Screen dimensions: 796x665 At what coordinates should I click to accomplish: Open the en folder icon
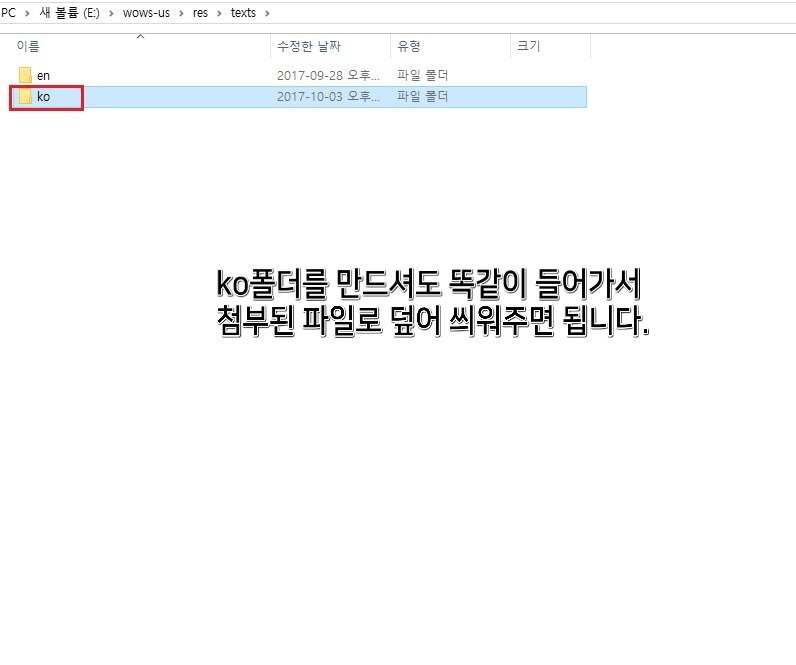click(x=25, y=75)
